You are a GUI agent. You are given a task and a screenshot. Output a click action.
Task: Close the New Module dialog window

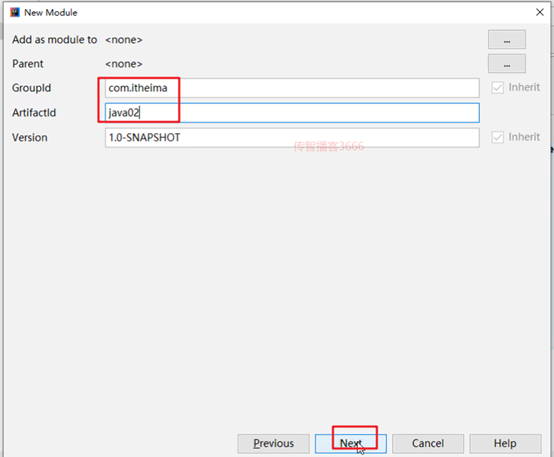(x=540, y=12)
